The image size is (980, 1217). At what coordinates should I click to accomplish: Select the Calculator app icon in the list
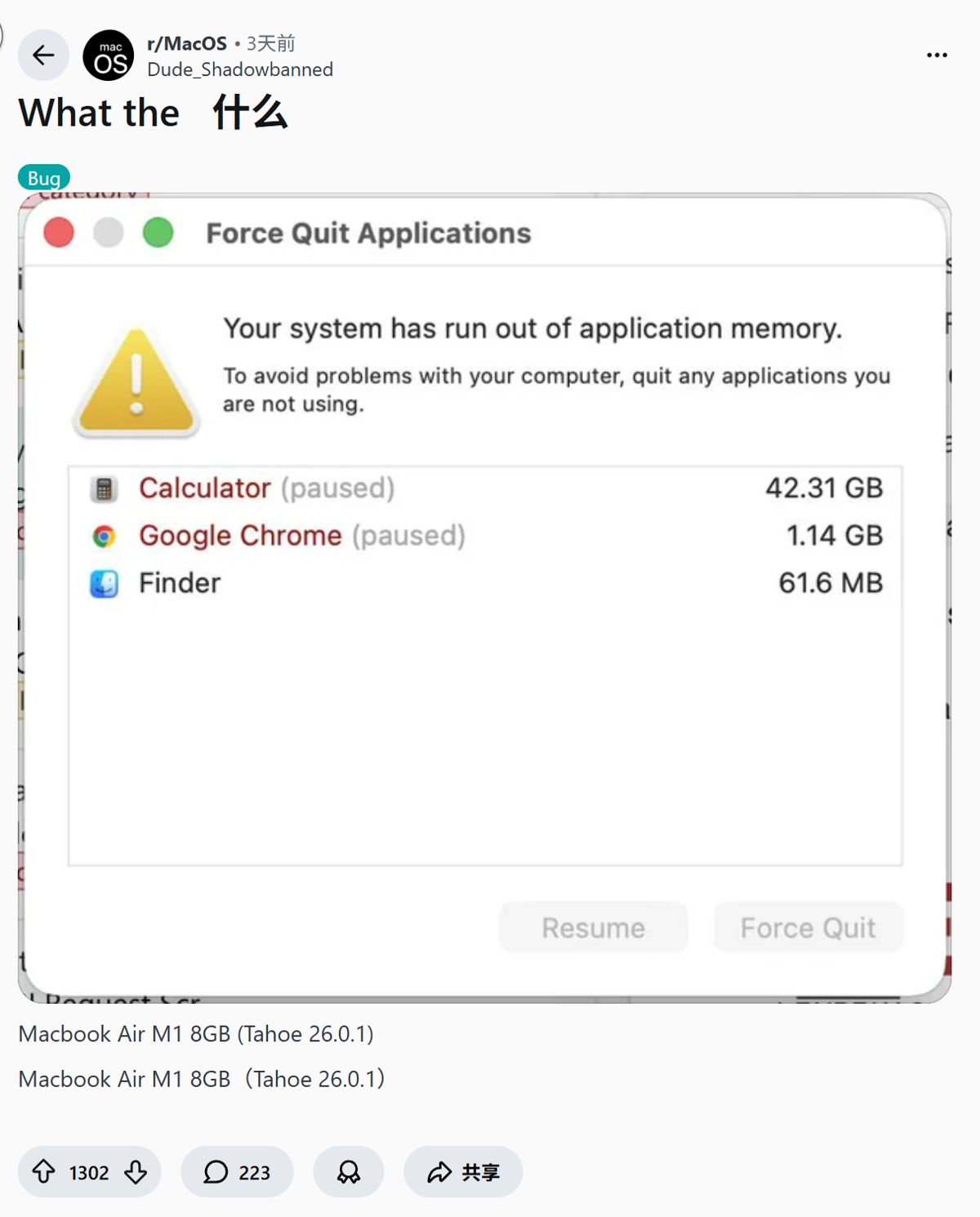(101, 488)
